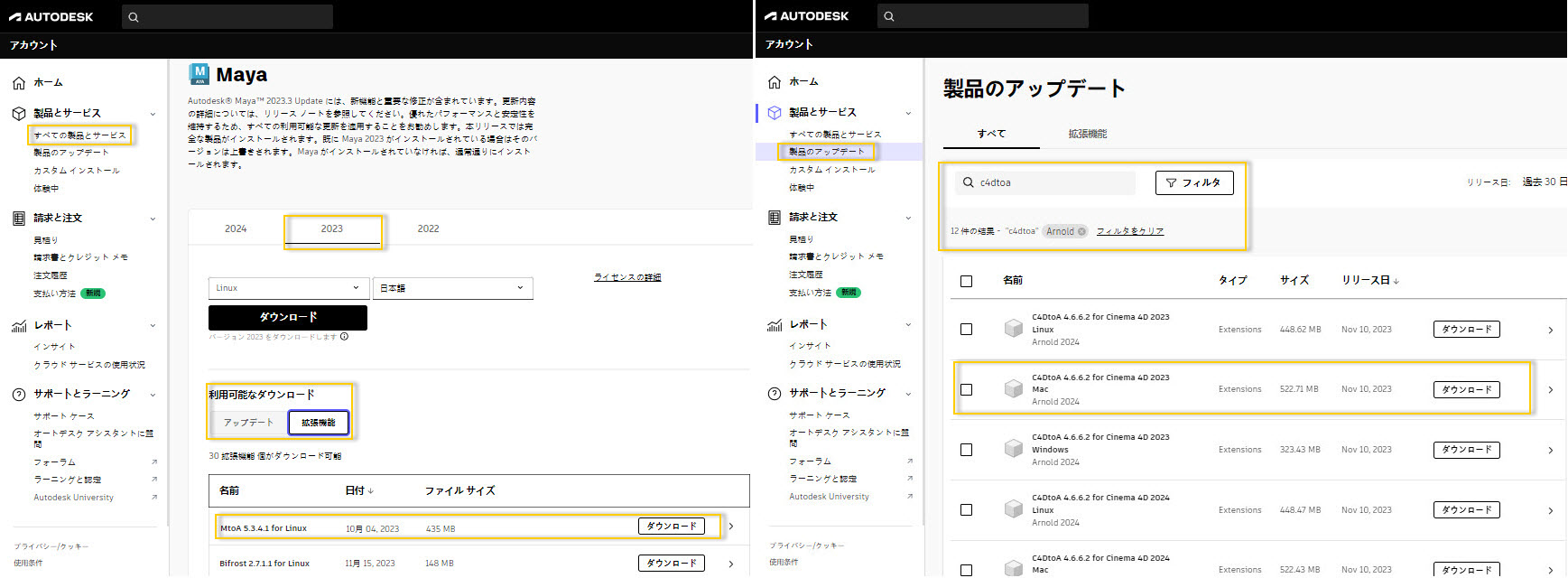The width and height of the screenshot is (1568, 578).
Task: Collapse サポートとラーニング chevron in right sidebar
Action: click(908, 394)
